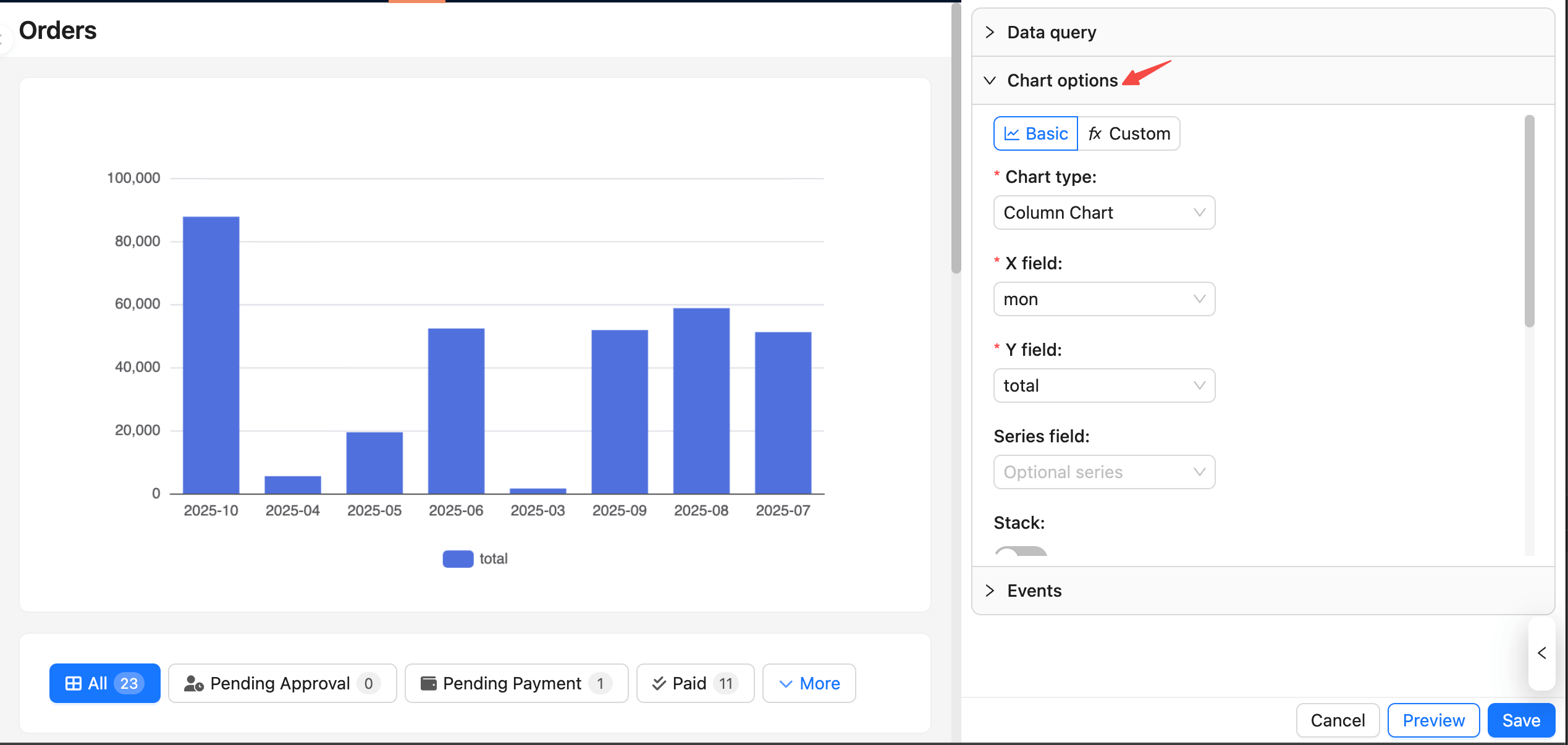Click the collapse panel arrow at right edge
Screen dimensions: 1568x745
(x=1541, y=653)
